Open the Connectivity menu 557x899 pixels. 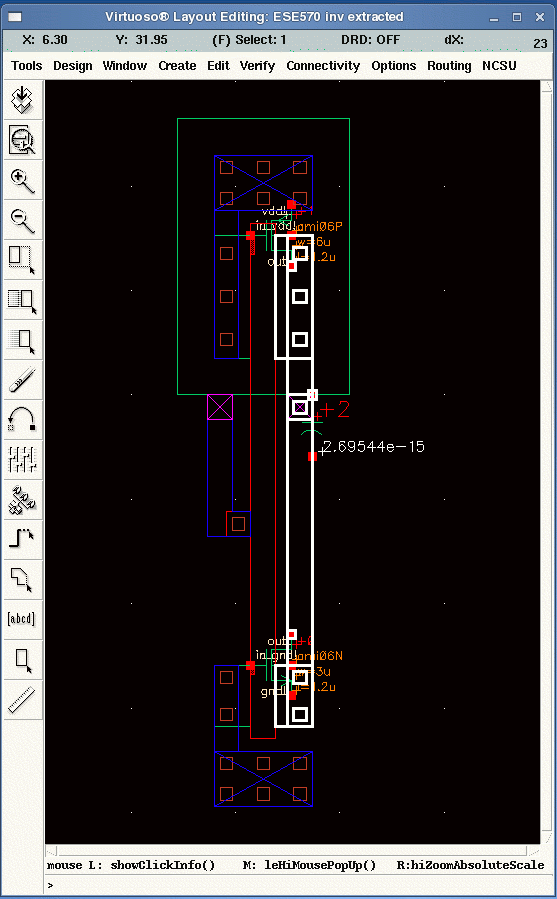tap(323, 66)
